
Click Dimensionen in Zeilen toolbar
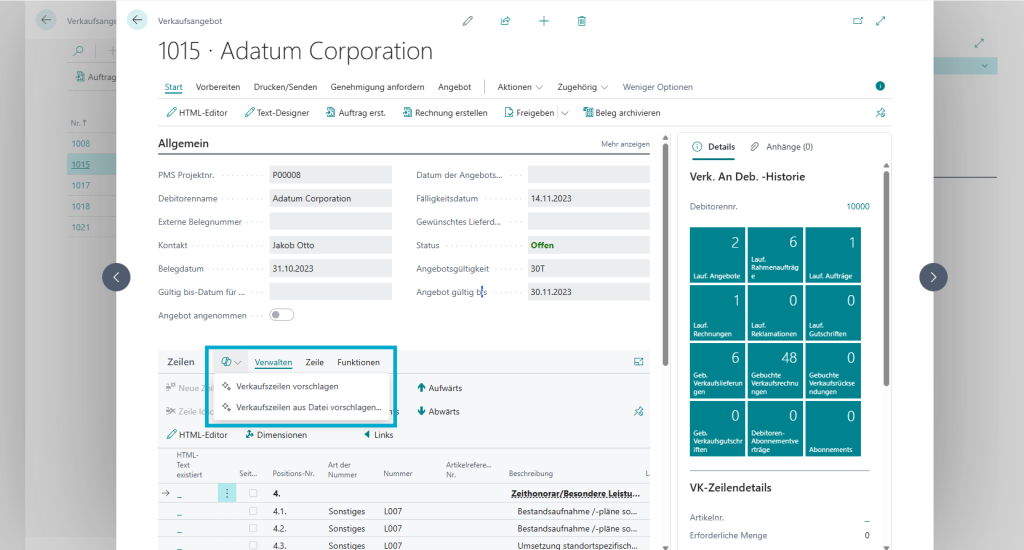pyautogui.click(x=276, y=435)
